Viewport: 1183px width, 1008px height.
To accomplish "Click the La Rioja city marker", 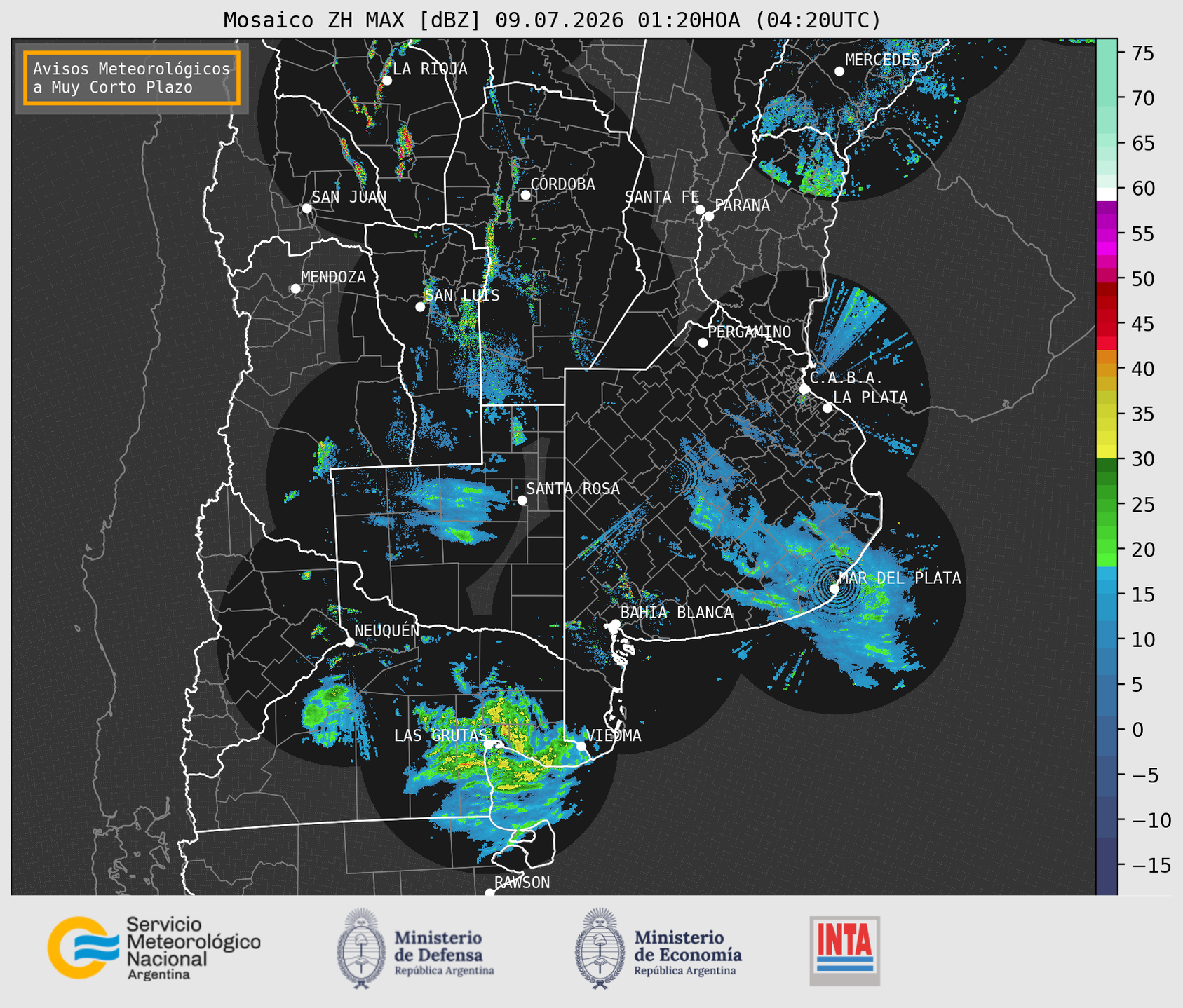I will click(387, 81).
